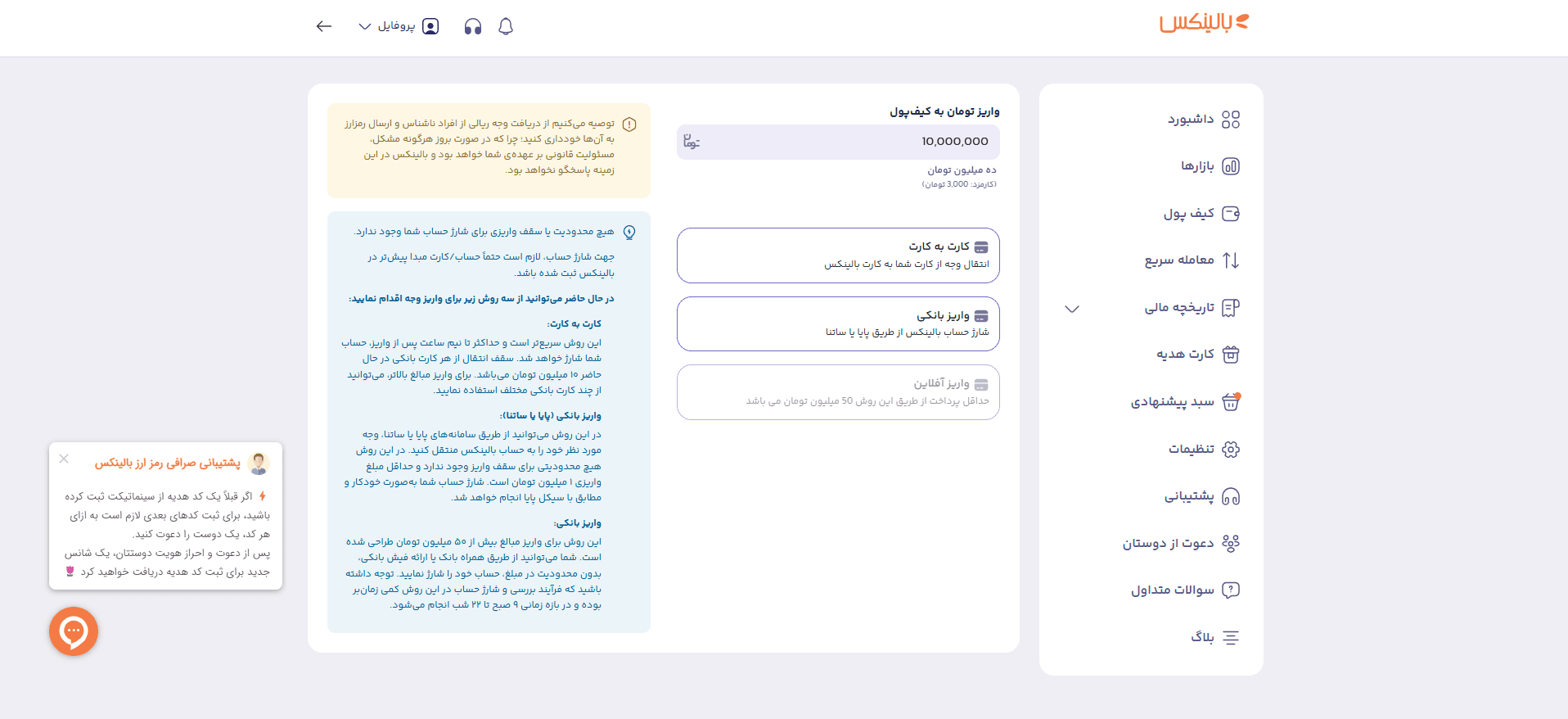Click پشتیبانی صرافی رمز ارز بالینکس popup title
This screenshot has width=1568, height=719.
(x=168, y=464)
